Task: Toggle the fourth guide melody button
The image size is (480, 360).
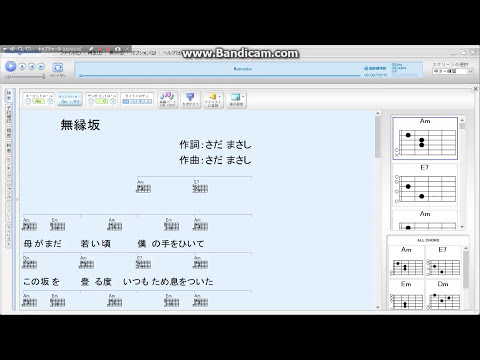Action: 148,101
